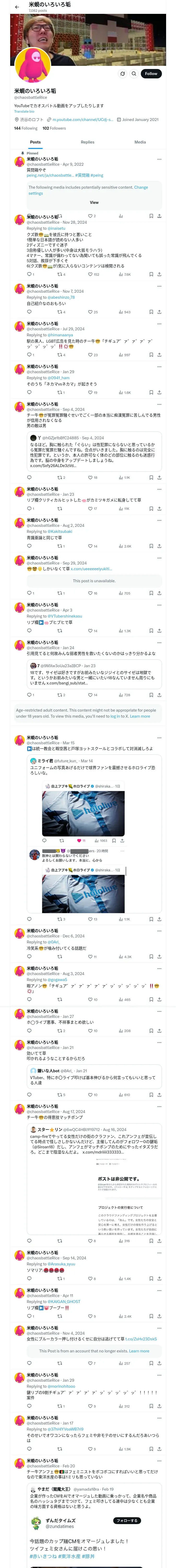176x1568 pixels.
Task: Switch to the Media tab
Action: coord(140,142)
